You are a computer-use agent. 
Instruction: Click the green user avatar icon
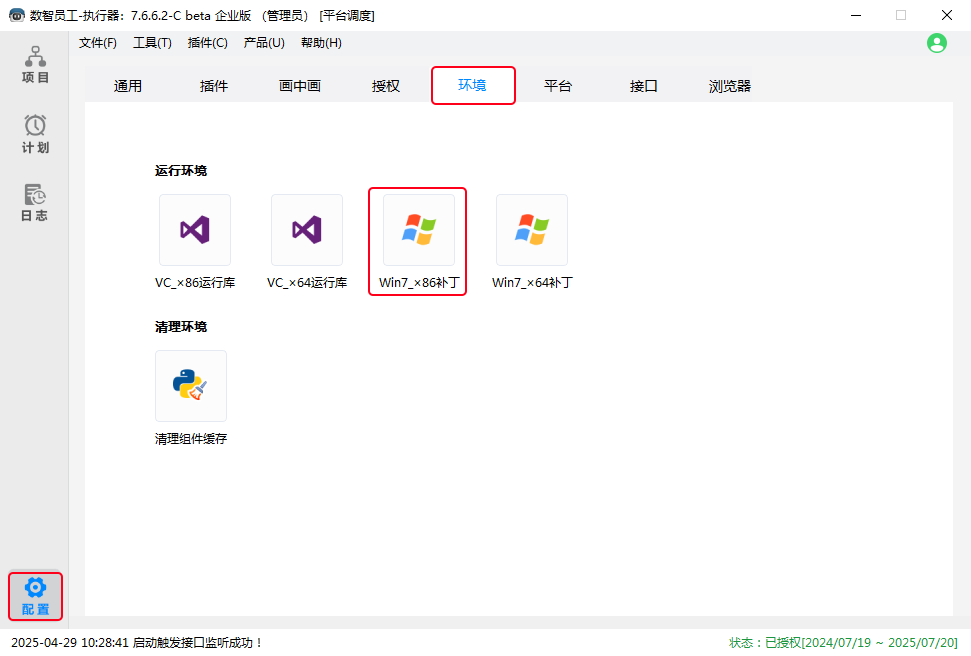point(937,43)
